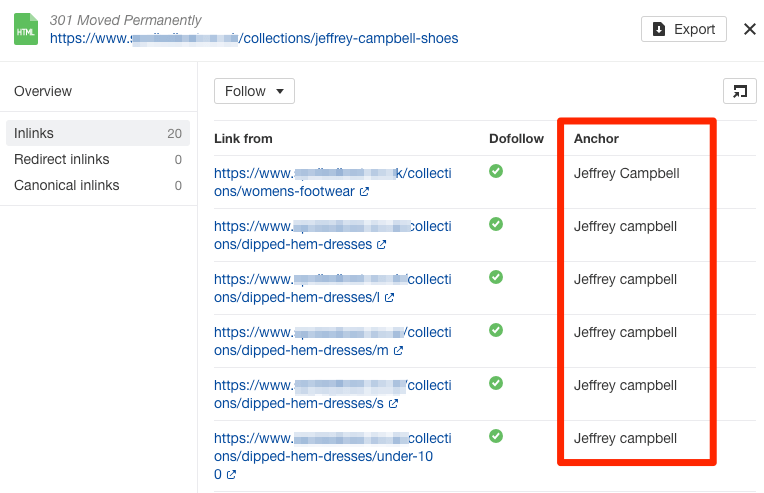Open the womens-footwear collection link

point(332,181)
